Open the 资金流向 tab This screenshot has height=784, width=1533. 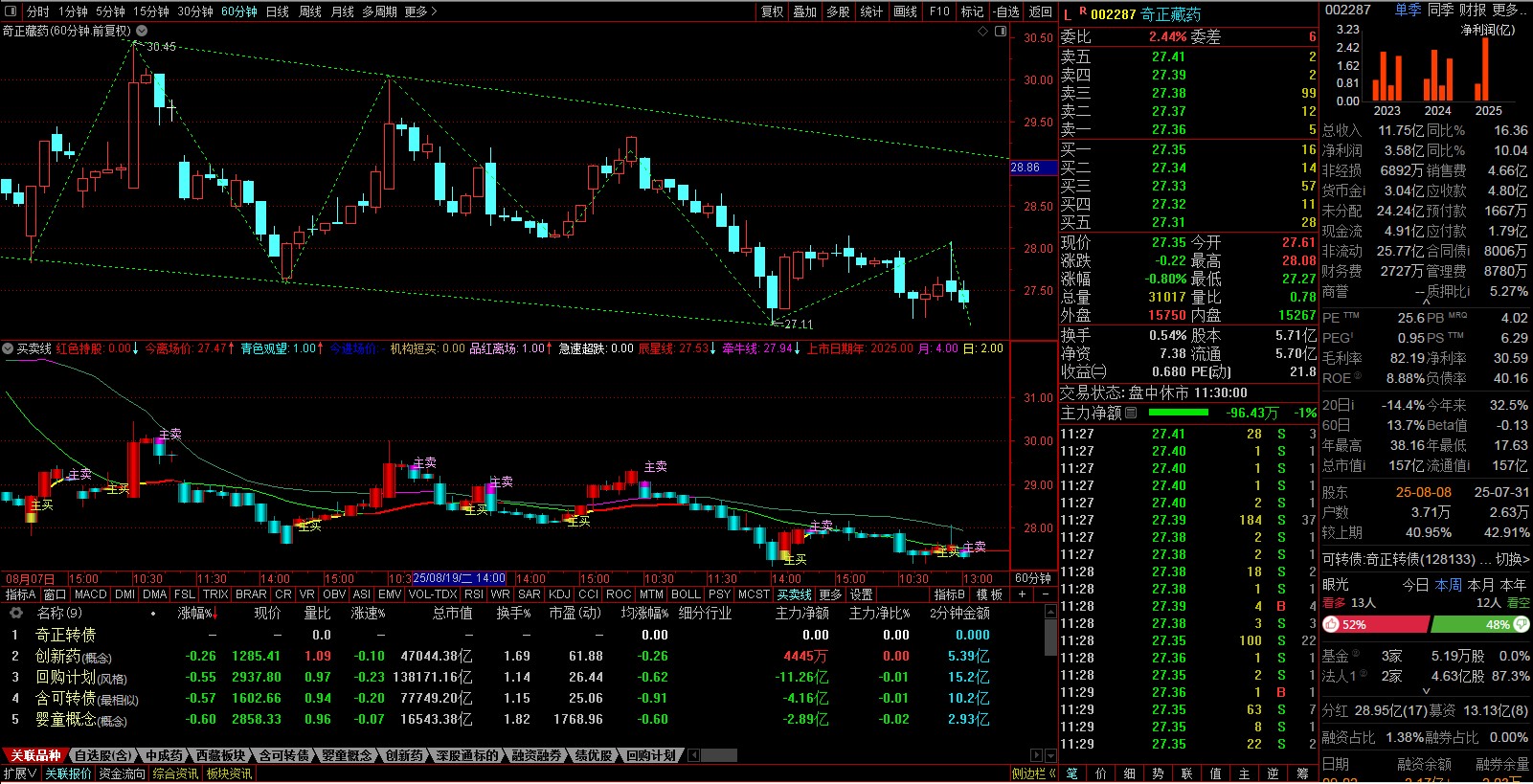pyautogui.click(x=122, y=773)
